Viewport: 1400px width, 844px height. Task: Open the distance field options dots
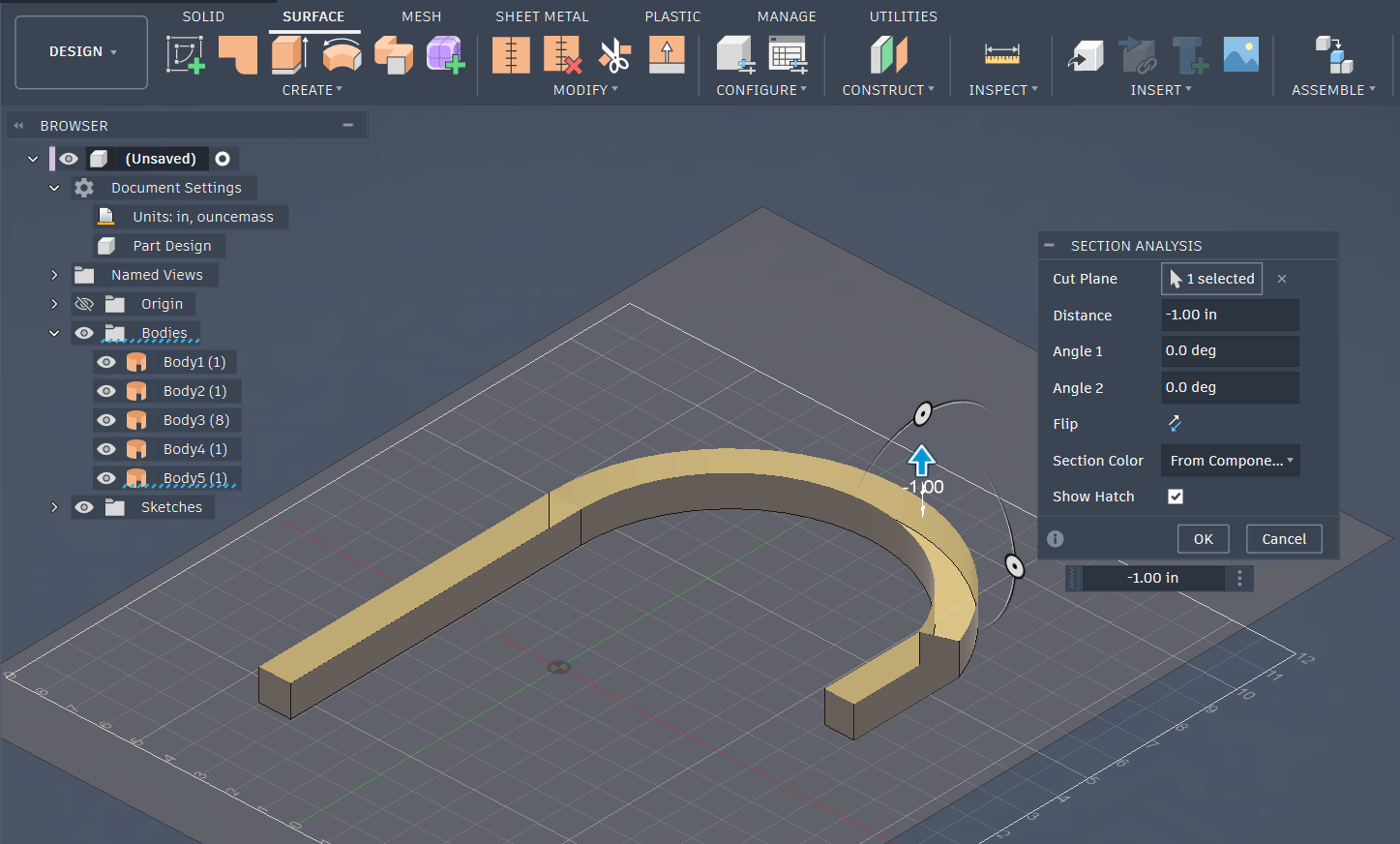(1239, 578)
